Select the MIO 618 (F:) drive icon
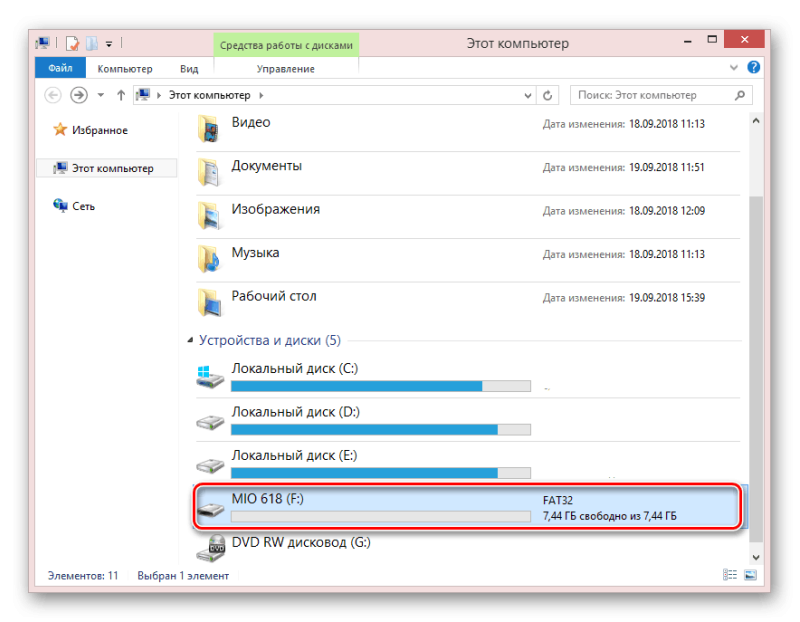The image size is (800, 622). click(210, 508)
